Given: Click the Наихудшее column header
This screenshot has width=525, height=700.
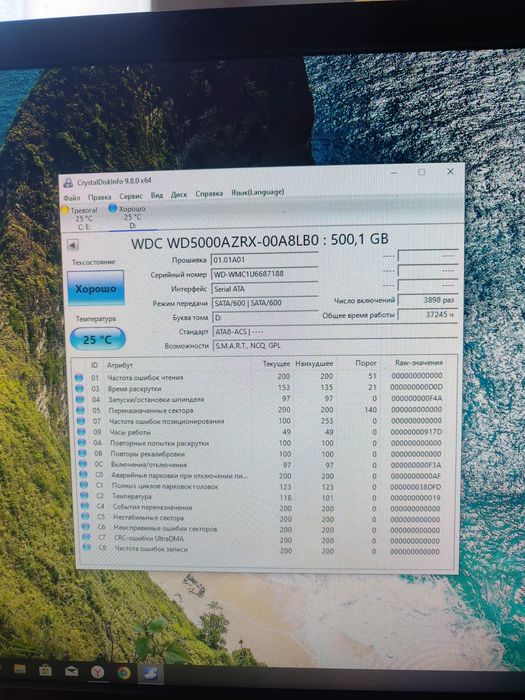Looking at the screenshot, I should [314, 363].
